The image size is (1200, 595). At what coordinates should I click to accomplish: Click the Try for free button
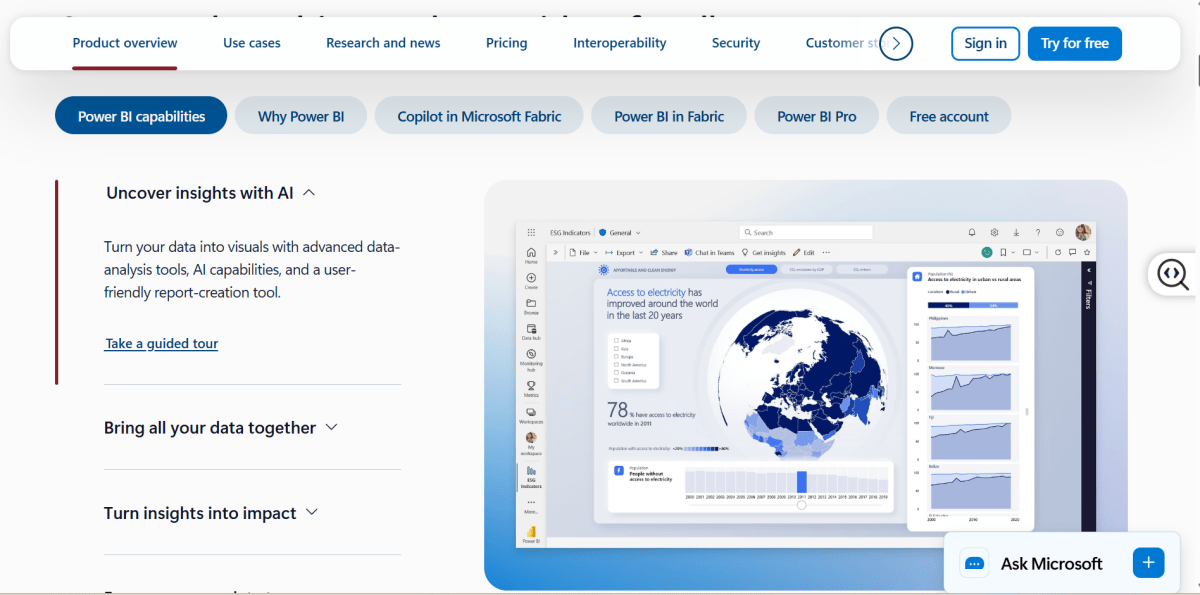[x=1075, y=43]
